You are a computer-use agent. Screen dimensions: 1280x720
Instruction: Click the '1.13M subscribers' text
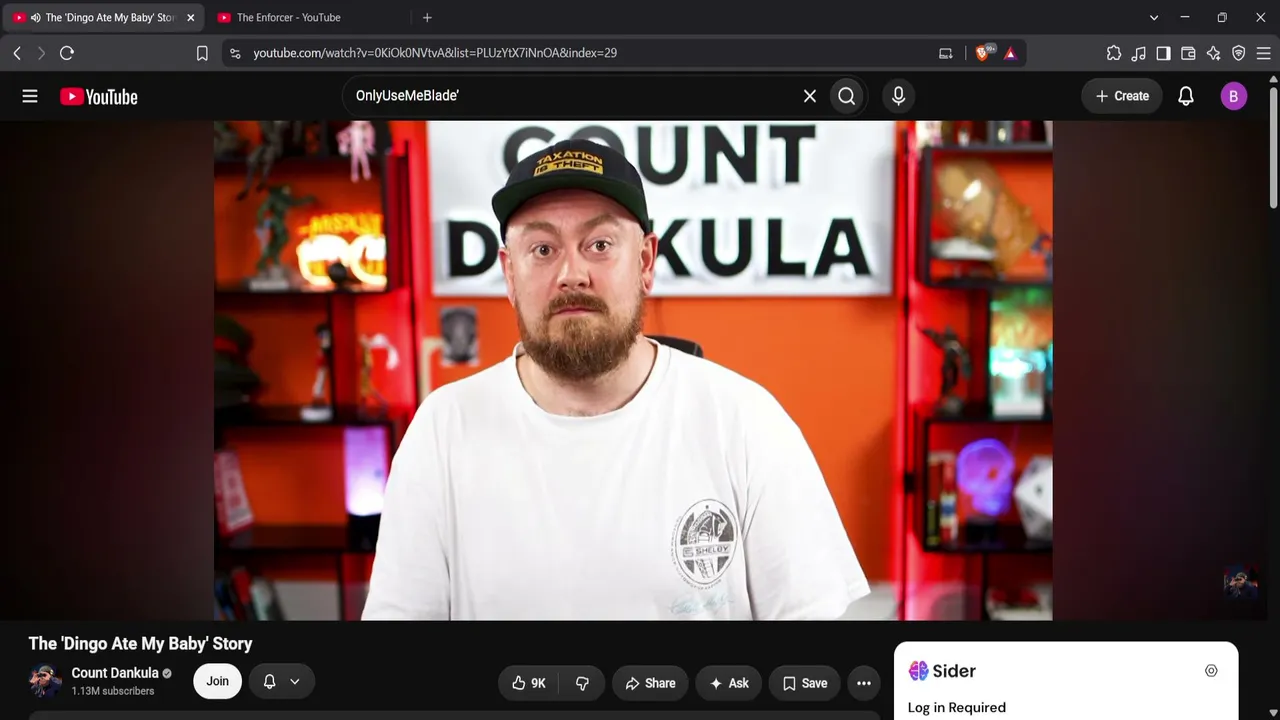[113, 691]
